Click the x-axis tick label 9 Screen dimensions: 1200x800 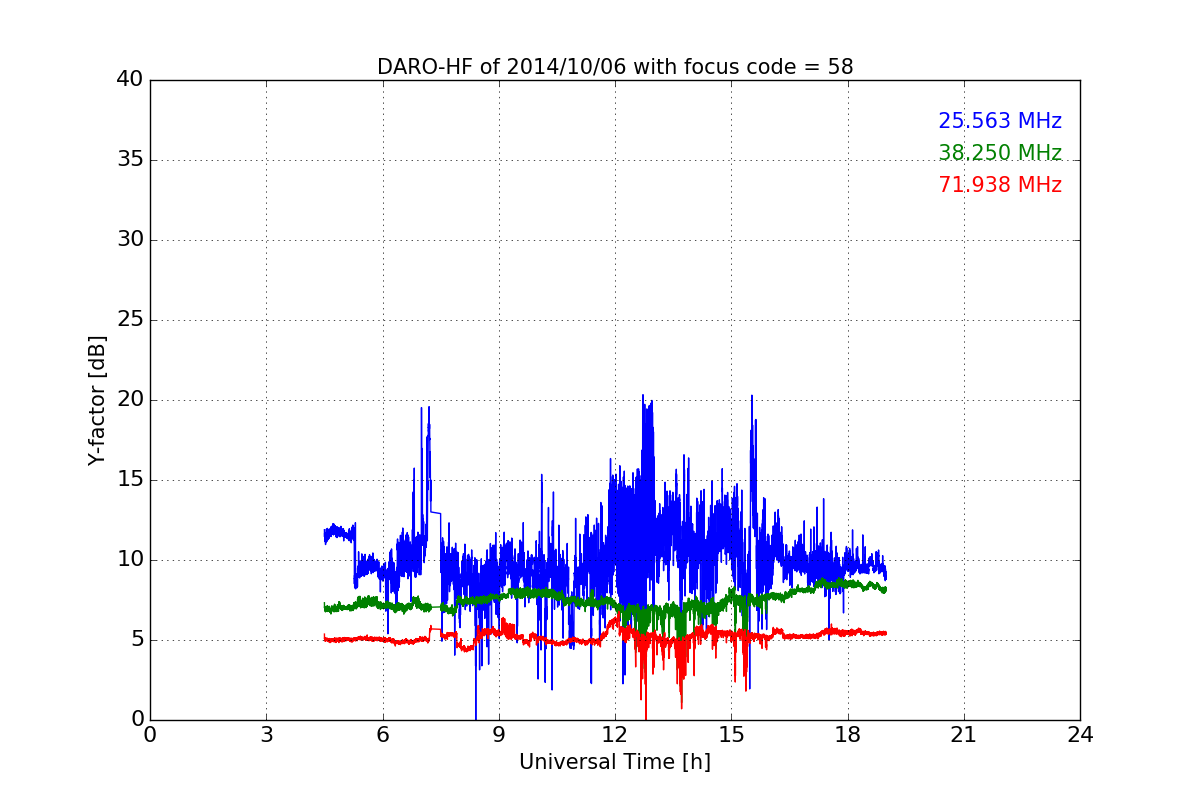[x=499, y=735]
